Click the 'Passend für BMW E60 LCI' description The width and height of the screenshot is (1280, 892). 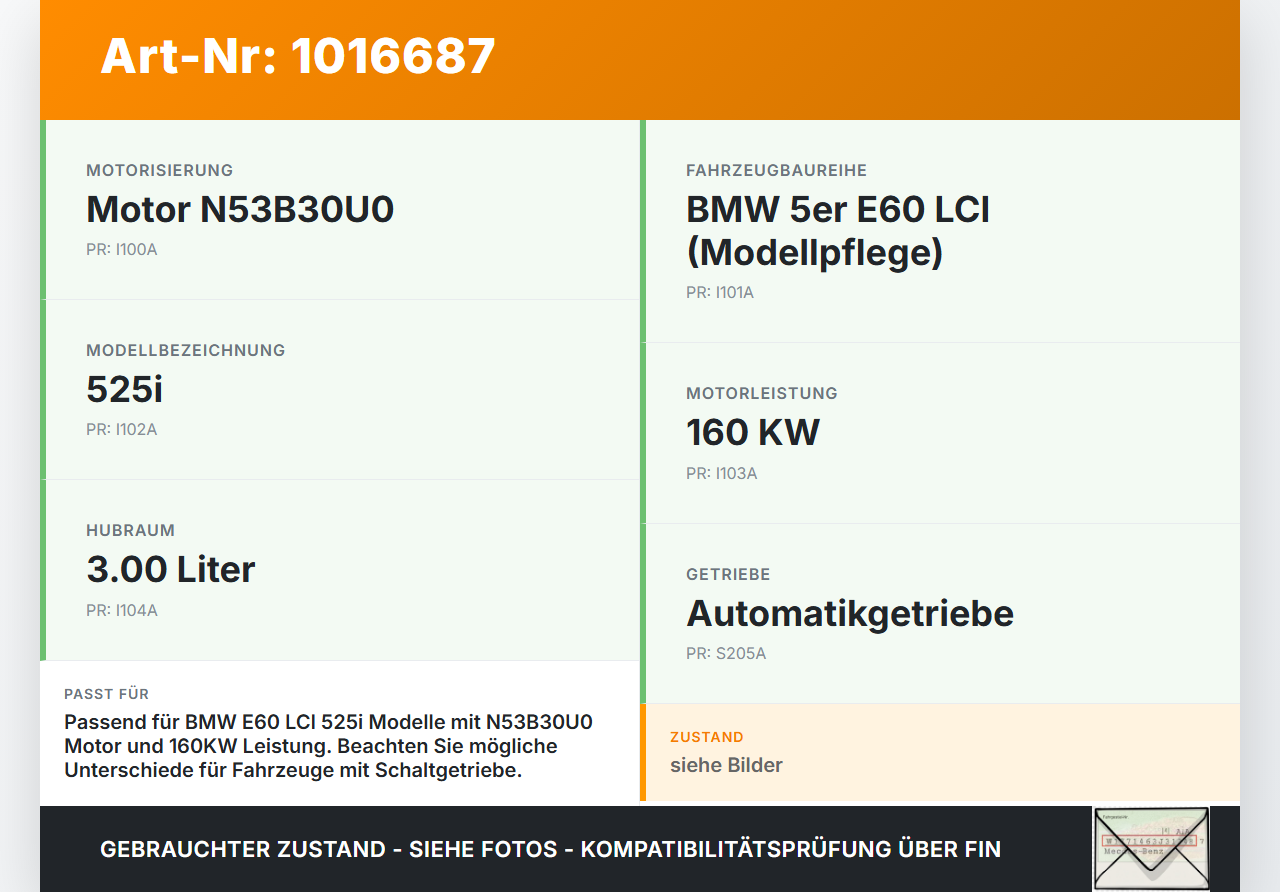(x=329, y=746)
